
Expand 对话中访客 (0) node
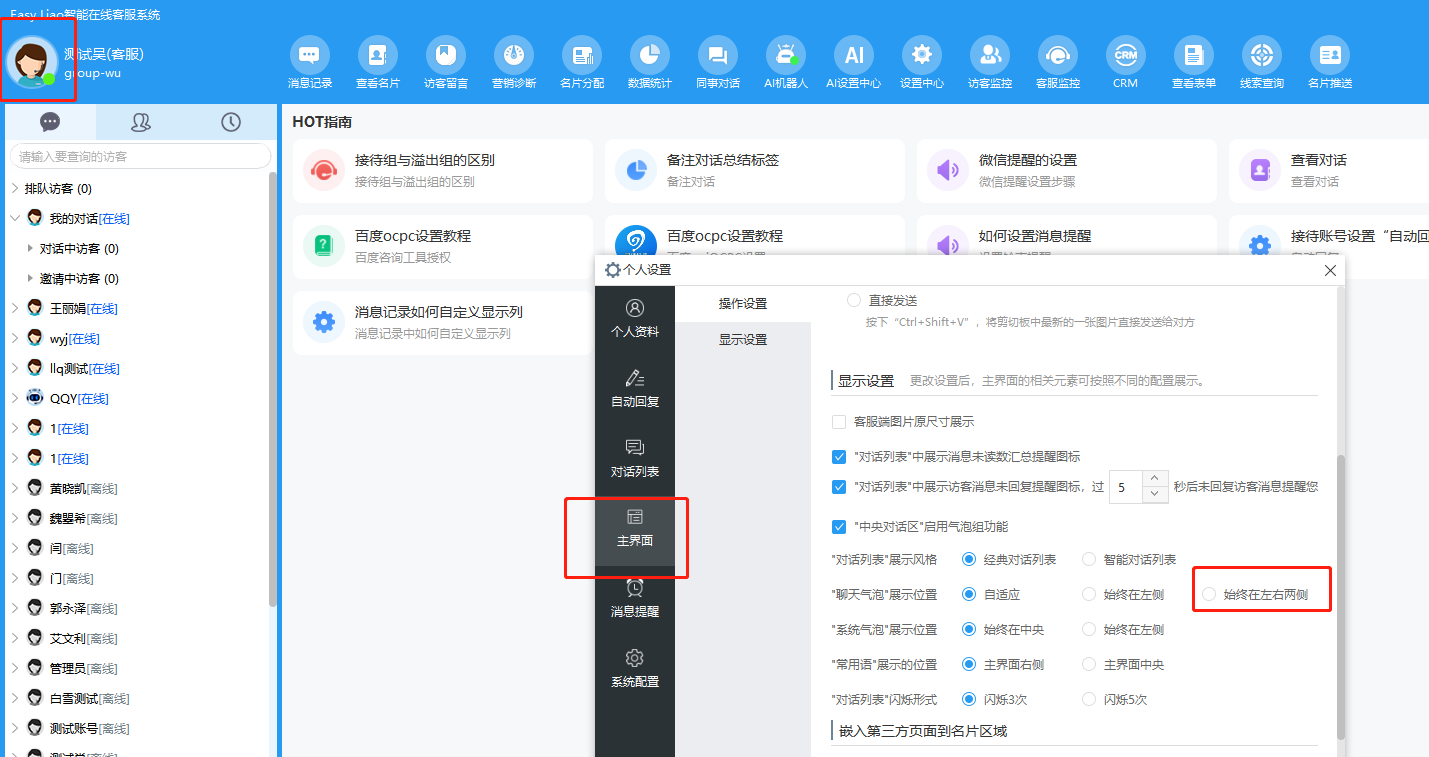pyautogui.click(x=30, y=248)
